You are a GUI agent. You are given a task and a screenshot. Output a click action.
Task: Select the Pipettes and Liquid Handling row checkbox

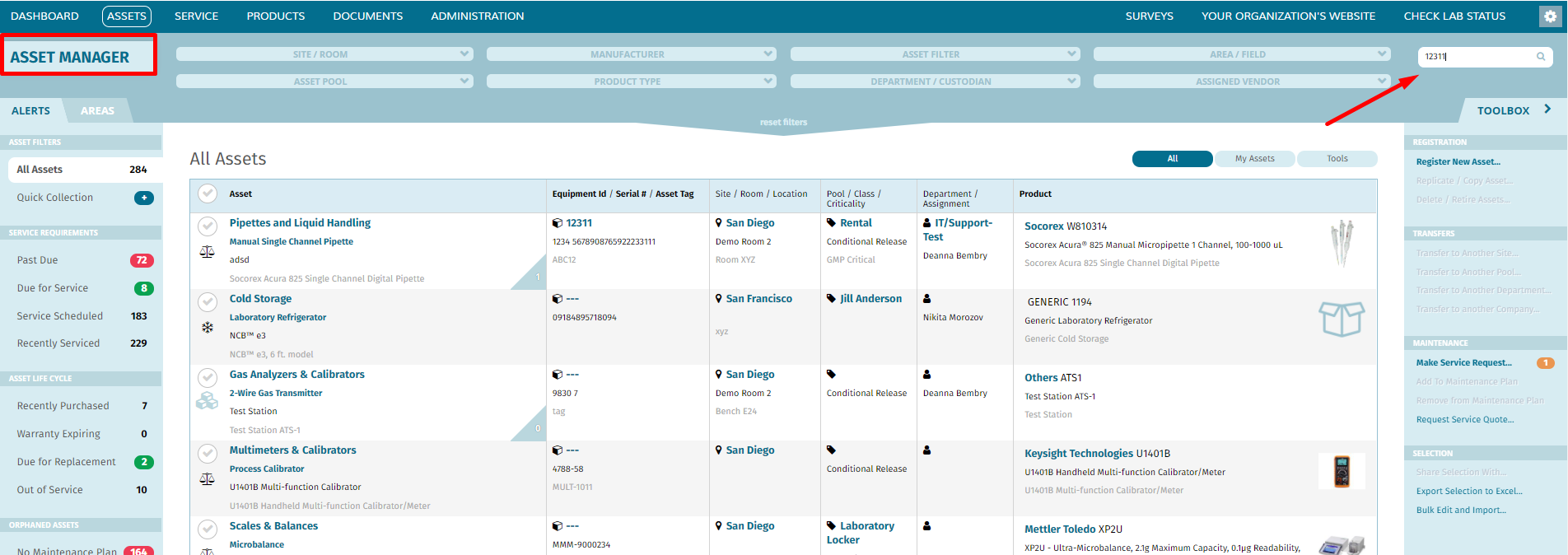pyautogui.click(x=208, y=226)
